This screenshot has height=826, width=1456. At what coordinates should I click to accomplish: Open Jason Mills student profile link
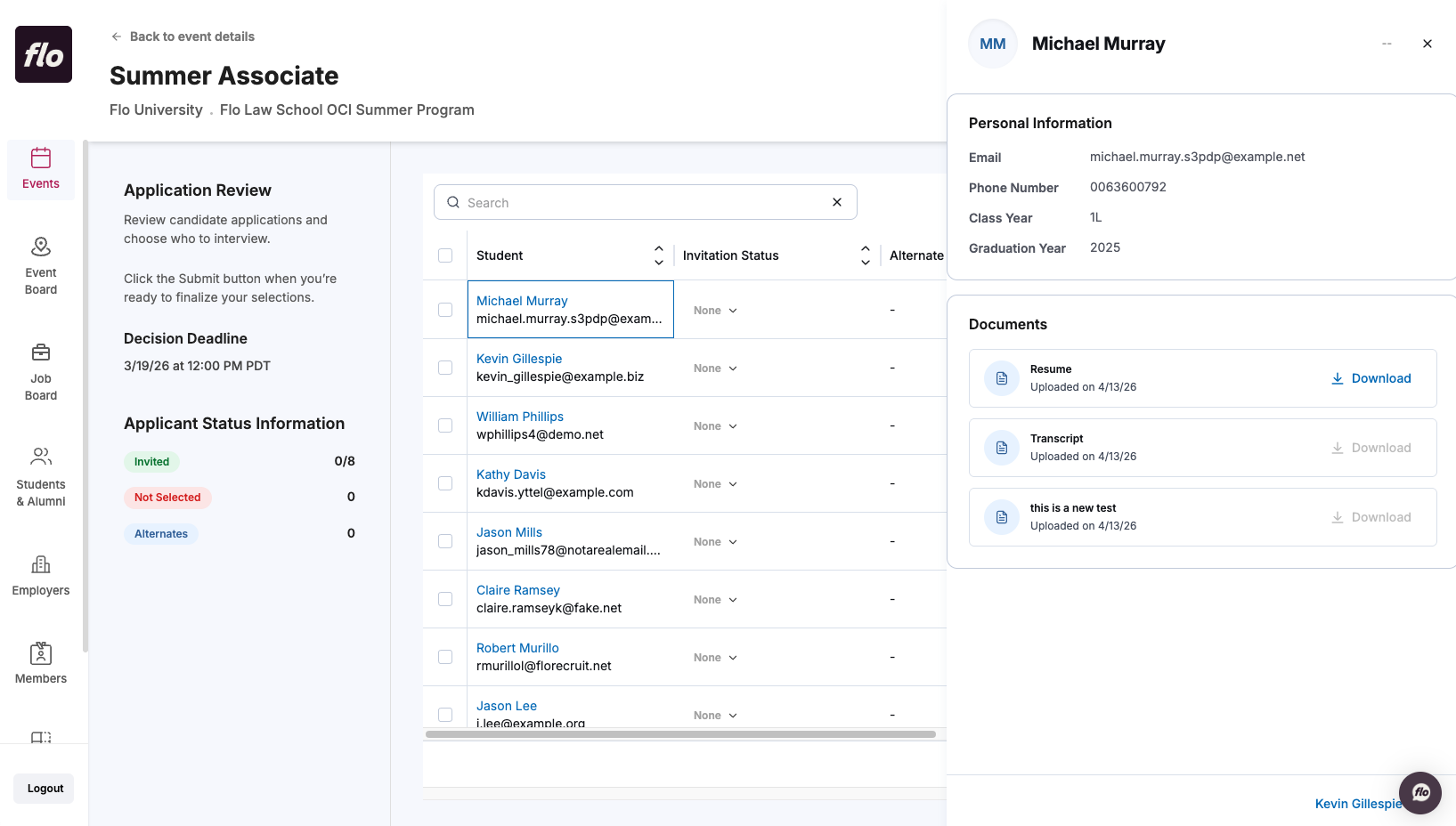click(509, 532)
